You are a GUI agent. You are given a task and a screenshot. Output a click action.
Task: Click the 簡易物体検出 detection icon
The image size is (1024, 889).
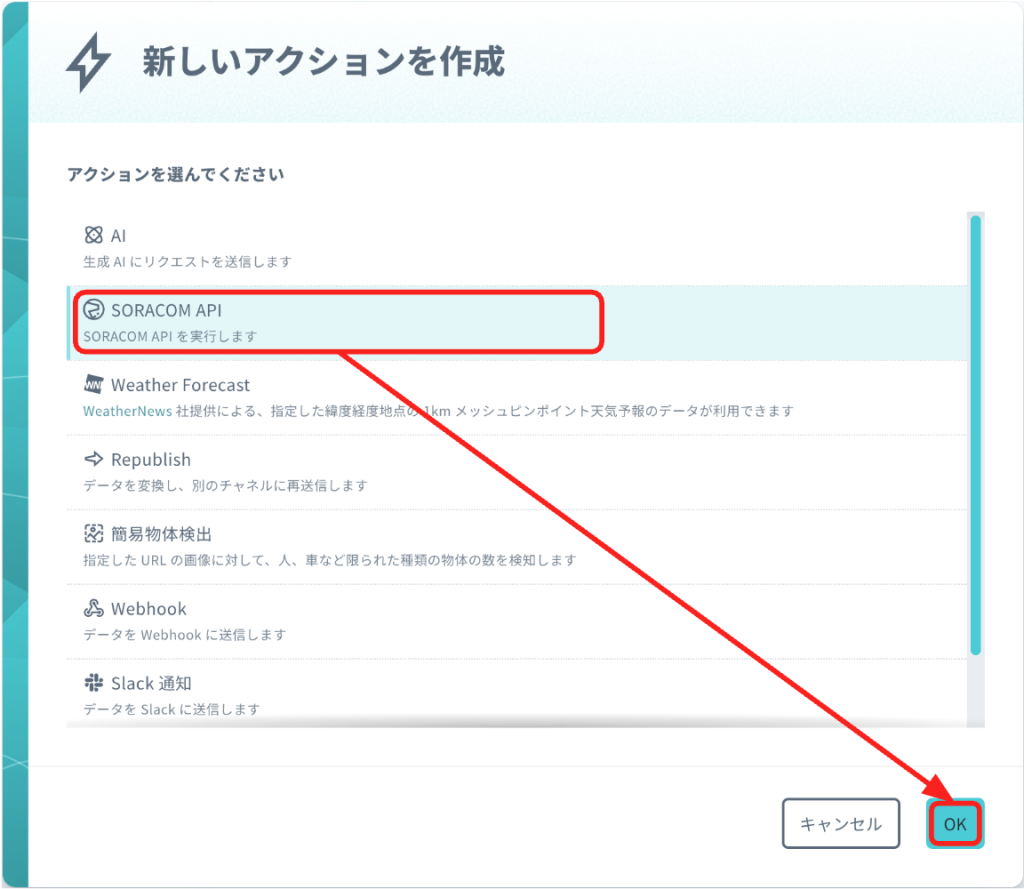point(93,533)
